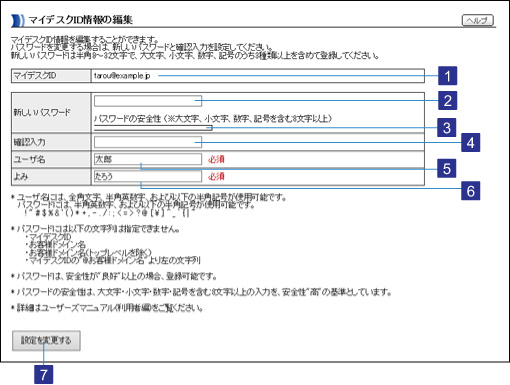510x385 pixels.
Task: Click the お客様ドメイン名(トップレベルを除く) bullet
Action: coord(89,252)
